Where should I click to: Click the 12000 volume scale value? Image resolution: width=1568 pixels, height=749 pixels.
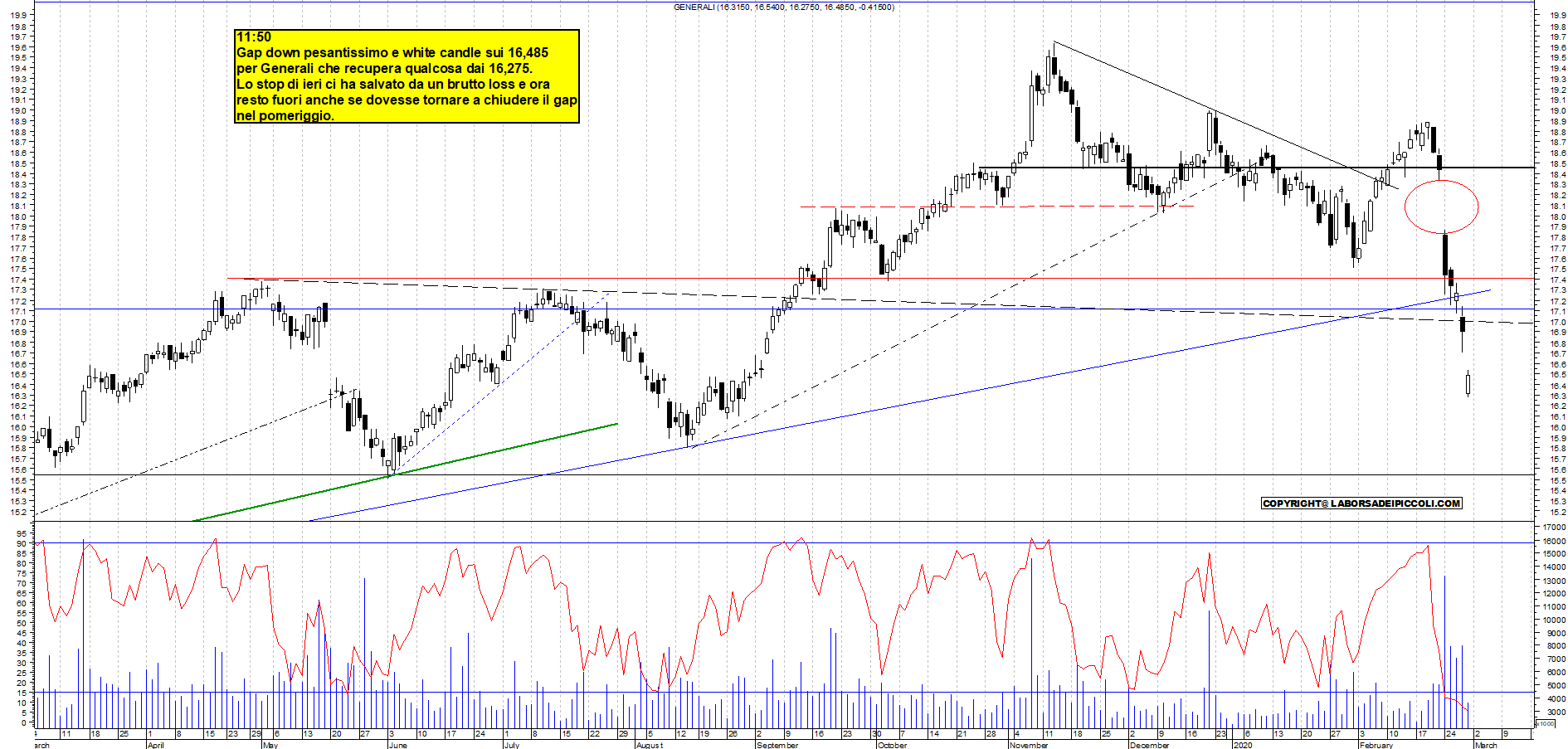tap(1554, 594)
